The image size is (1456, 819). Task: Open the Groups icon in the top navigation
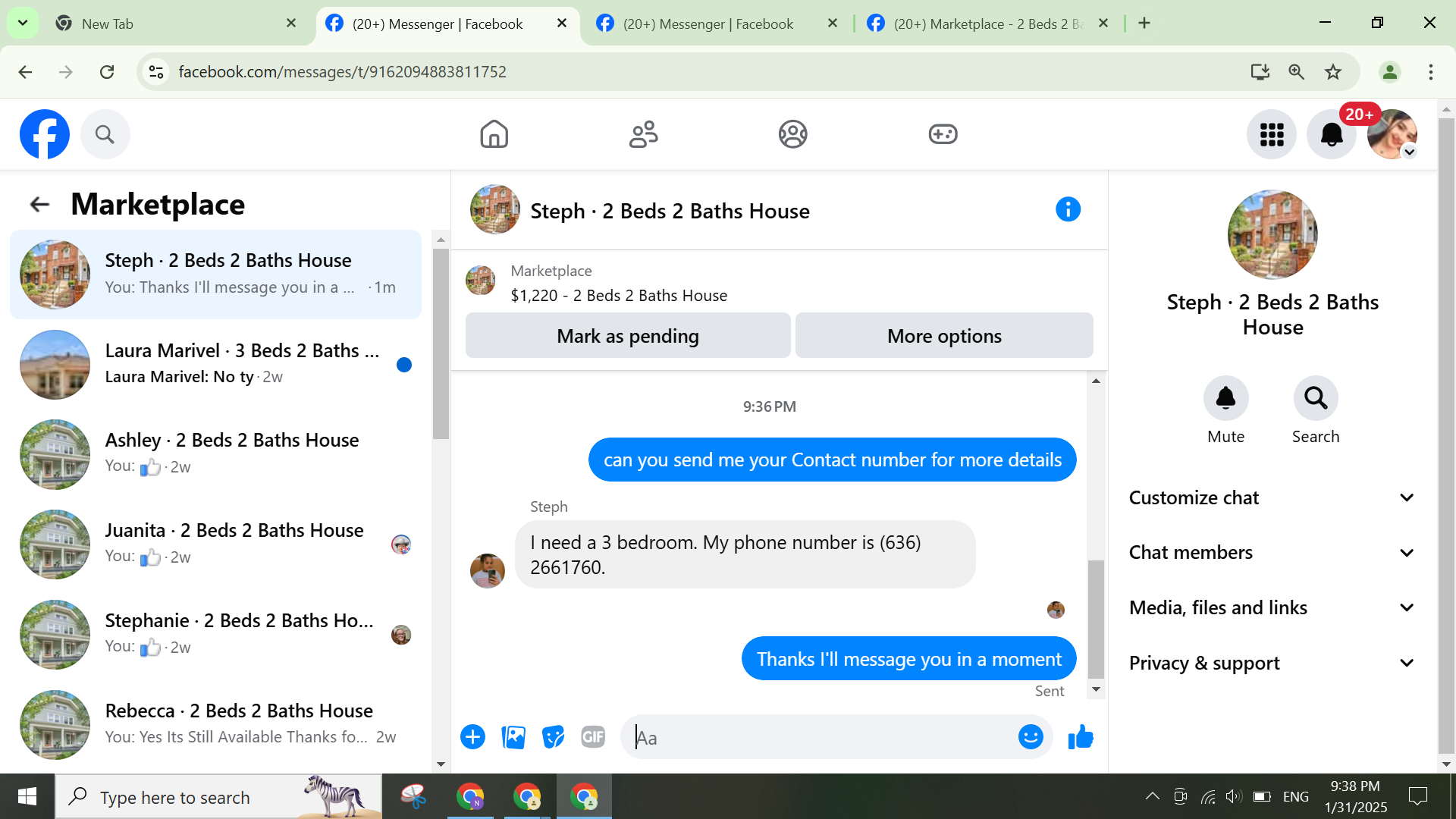[792, 134]
